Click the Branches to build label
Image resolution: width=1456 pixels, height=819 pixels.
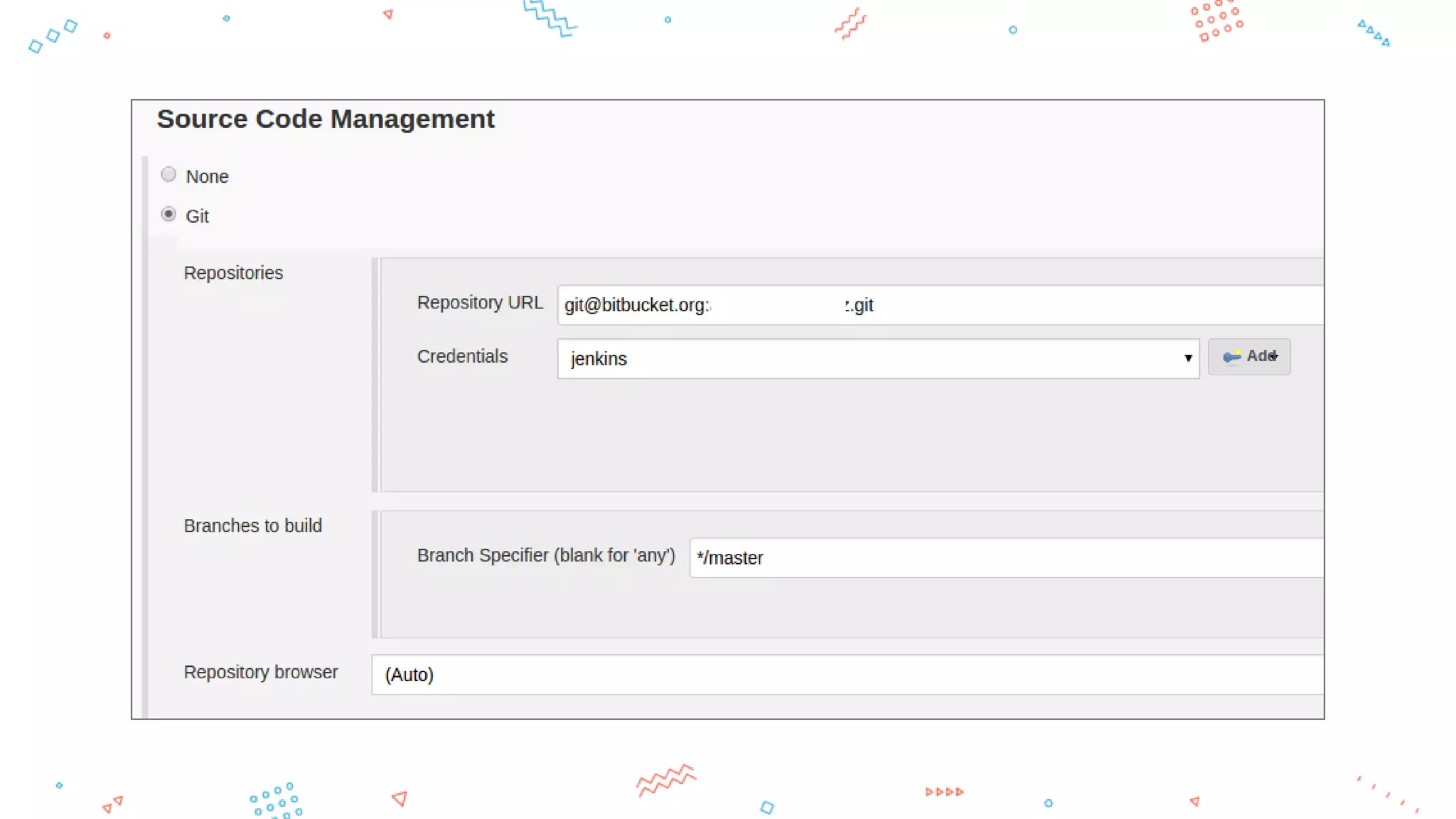[252, 525]
